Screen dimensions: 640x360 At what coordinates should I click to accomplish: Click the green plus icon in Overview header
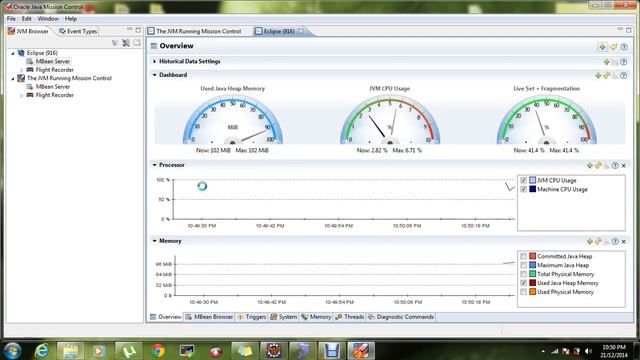point(602,47)
